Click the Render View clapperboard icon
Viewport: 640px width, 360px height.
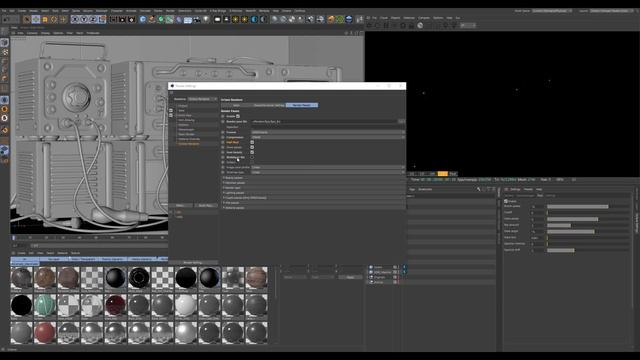point(113,19)
